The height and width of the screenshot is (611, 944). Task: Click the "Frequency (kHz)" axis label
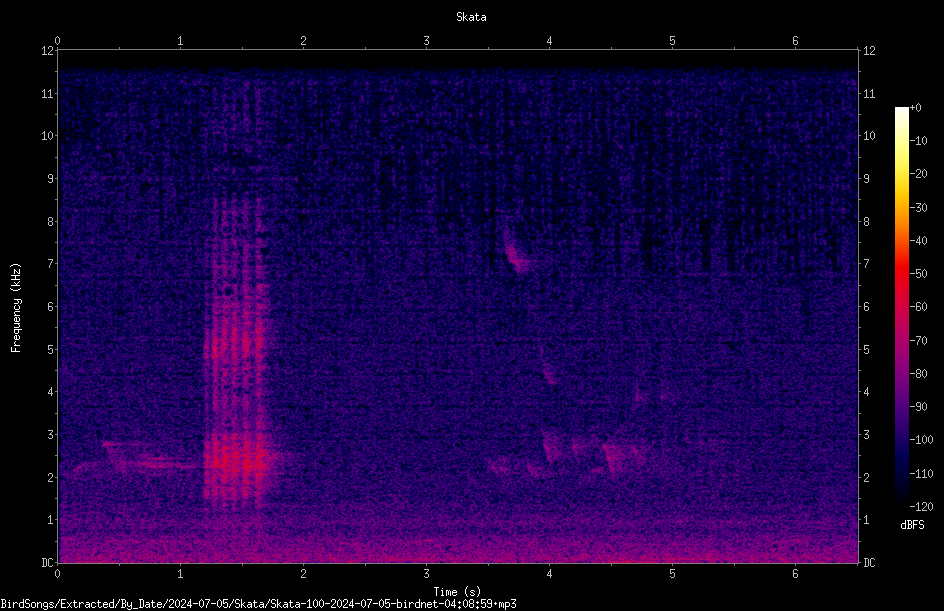coord(16,308)
